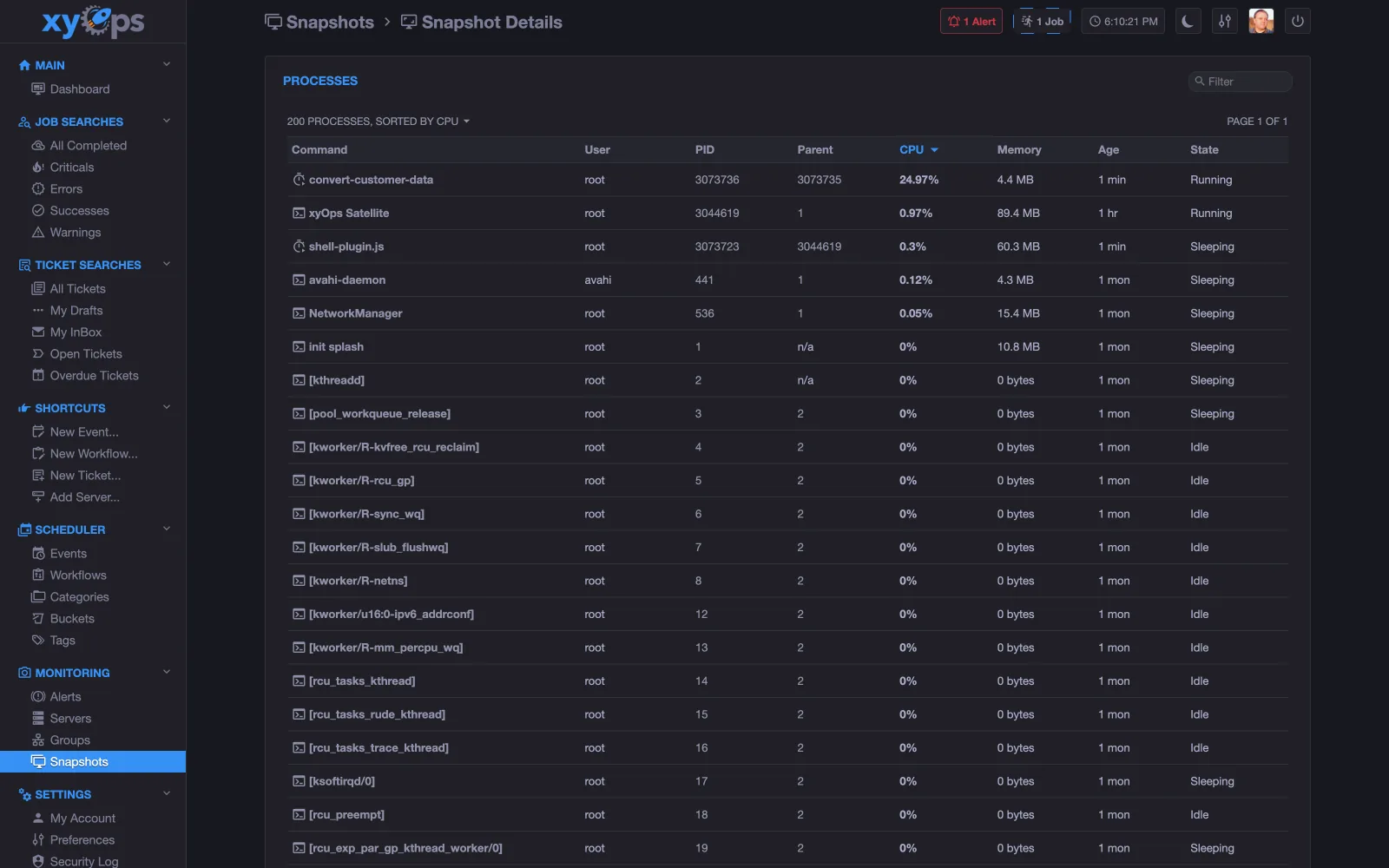Click parent PID 3073735

(820, 180)
